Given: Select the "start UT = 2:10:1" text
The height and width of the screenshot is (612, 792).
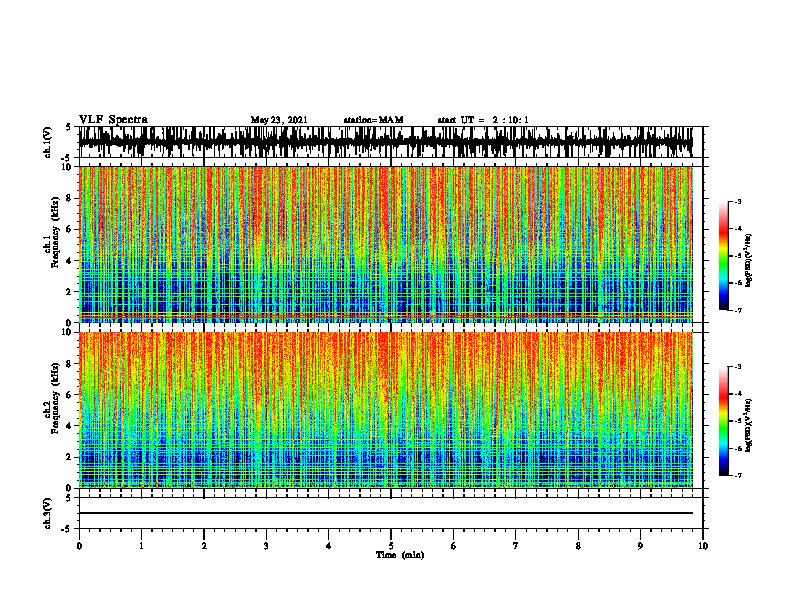Looking at the screenshot, I should (483, 120).
